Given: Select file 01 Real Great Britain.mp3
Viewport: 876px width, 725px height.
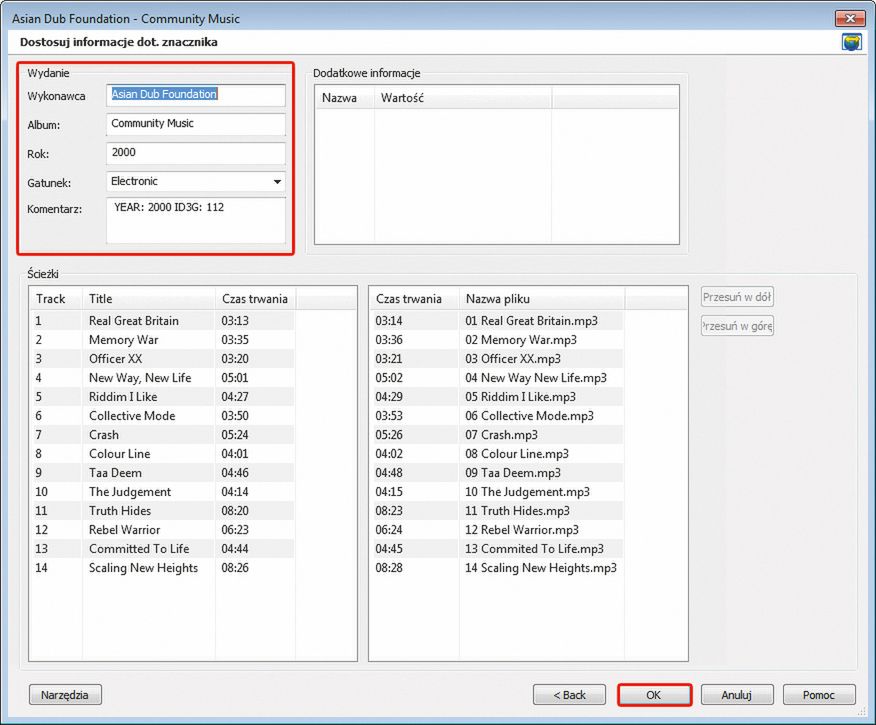Looking at the screenshot, I should pos(531,321).
